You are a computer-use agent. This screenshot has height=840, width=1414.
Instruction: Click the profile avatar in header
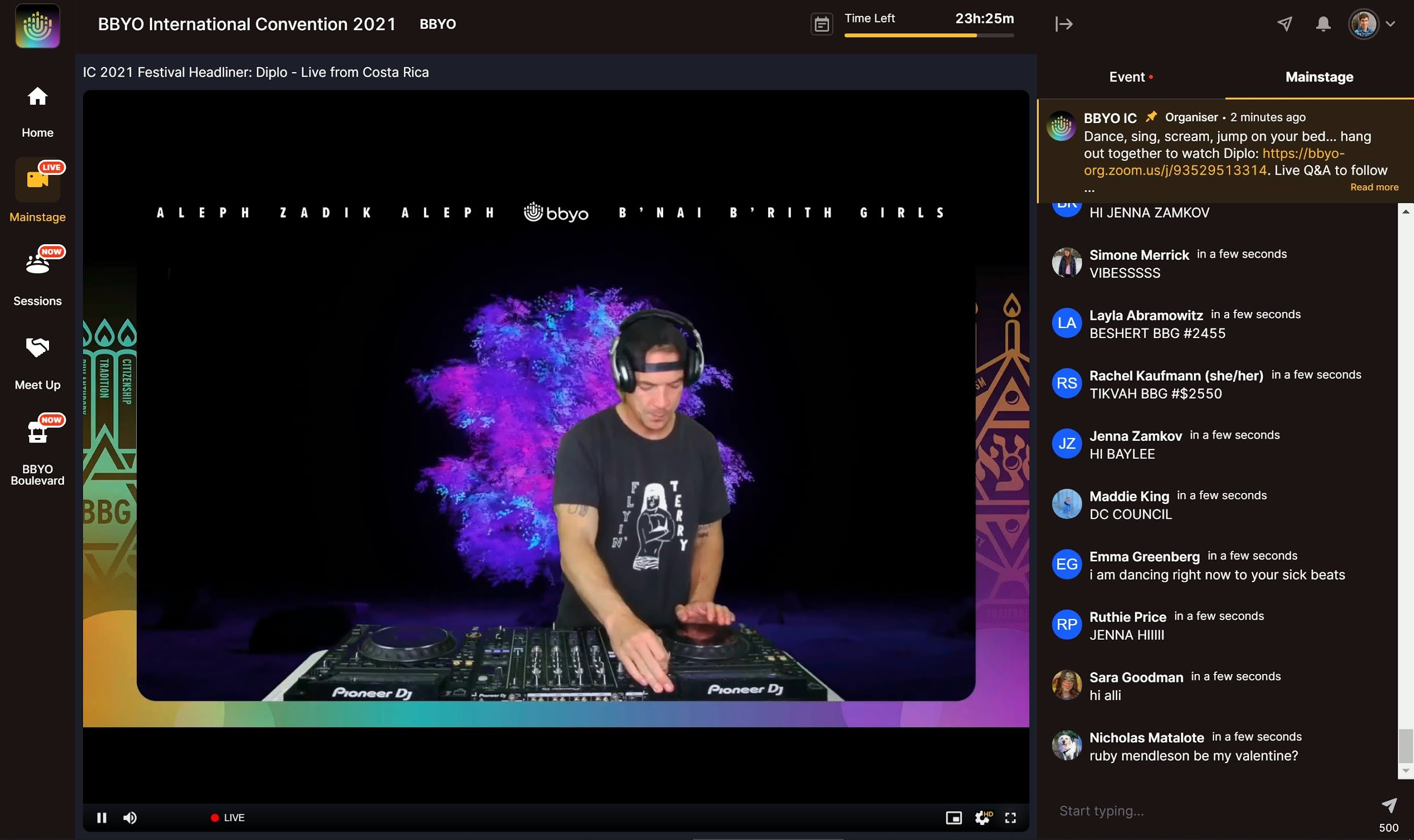[1363, 24]
